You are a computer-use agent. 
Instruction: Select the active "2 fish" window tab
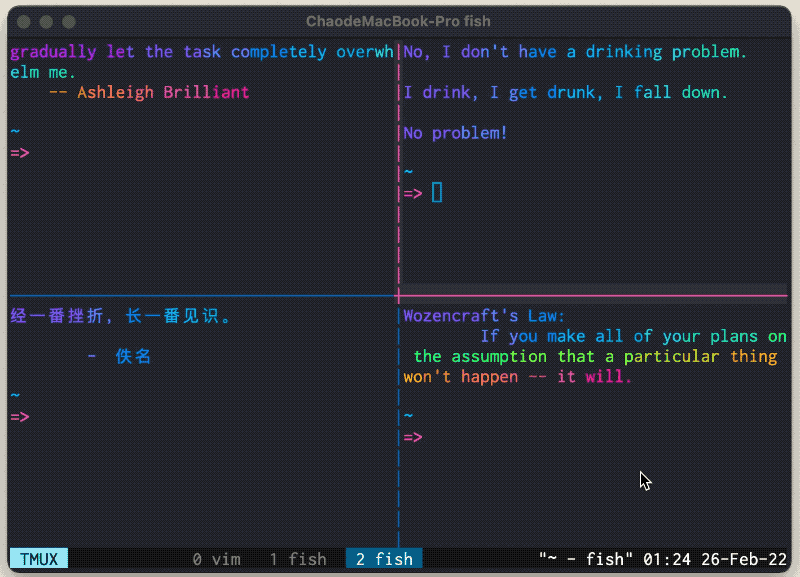tap(384, 559)
